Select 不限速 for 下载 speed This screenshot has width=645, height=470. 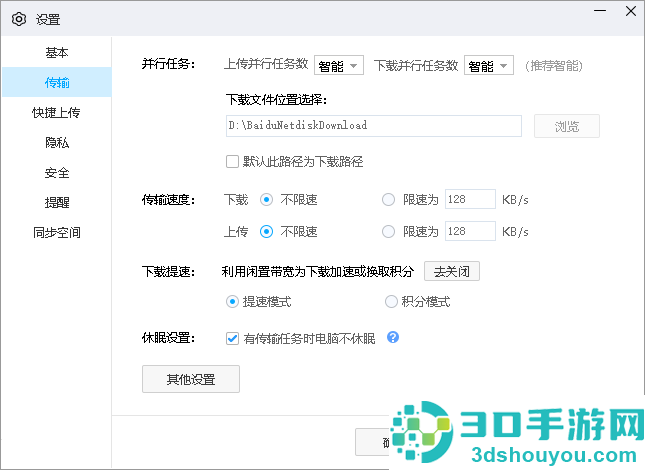(266, 200)
